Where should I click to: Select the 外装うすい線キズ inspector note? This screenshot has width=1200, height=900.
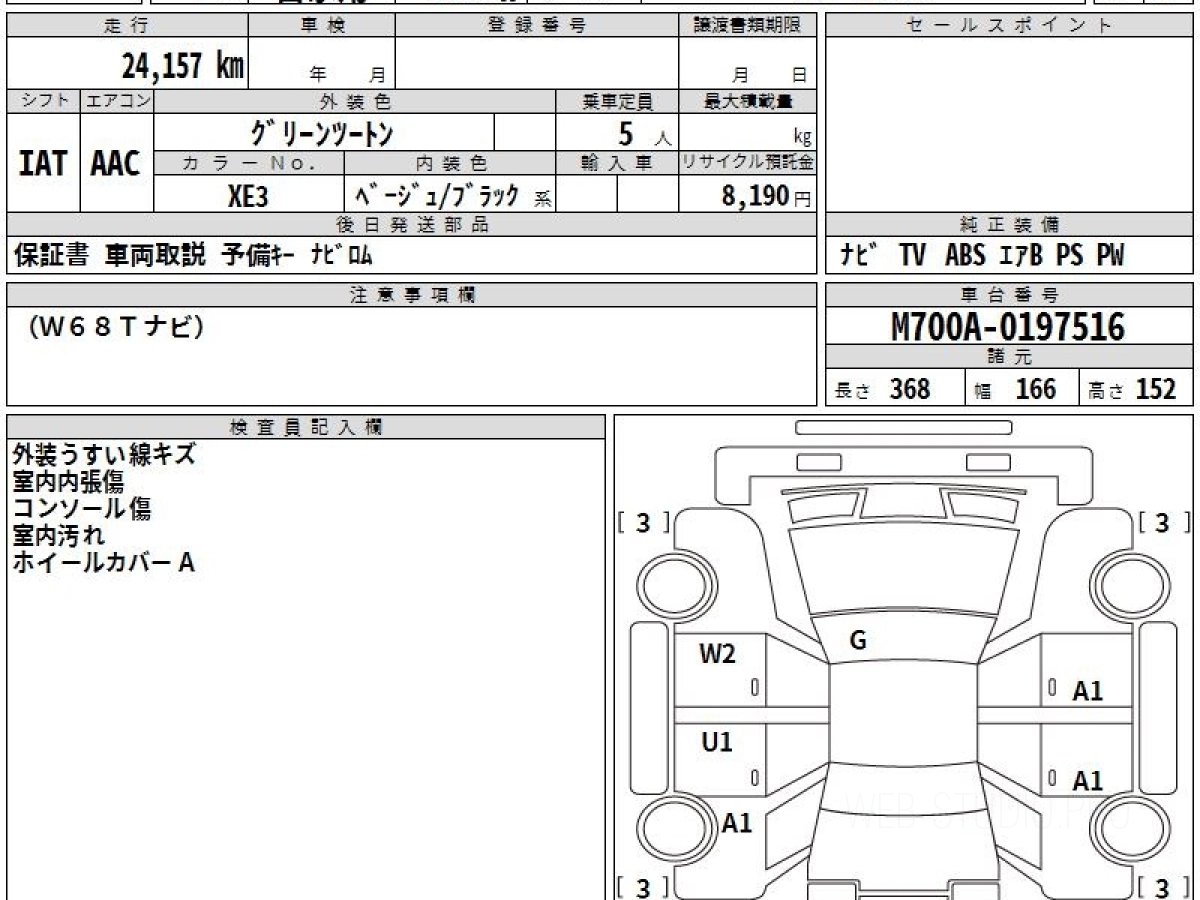click(x=104, y=454)
